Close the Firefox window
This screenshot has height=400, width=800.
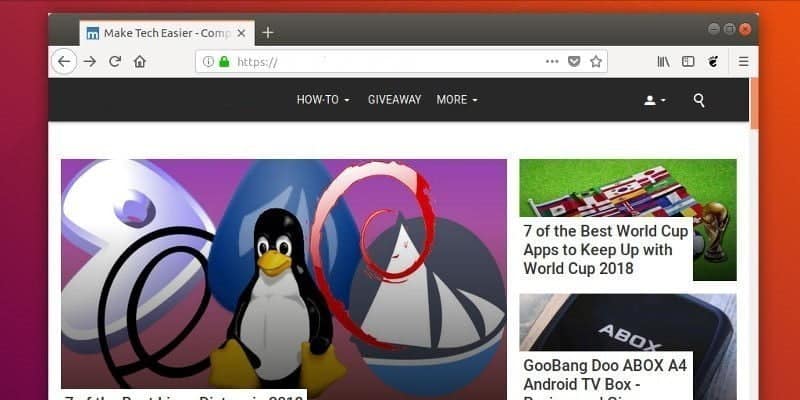click(x=745, y=29)
